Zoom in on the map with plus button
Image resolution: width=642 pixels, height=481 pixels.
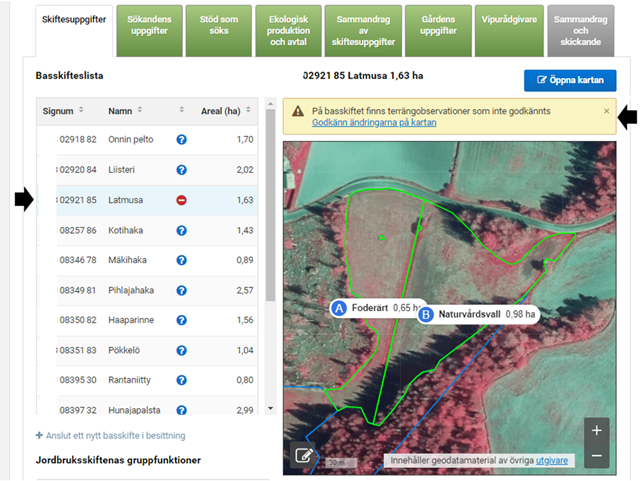pyautogui.click(x=596, y=431)
